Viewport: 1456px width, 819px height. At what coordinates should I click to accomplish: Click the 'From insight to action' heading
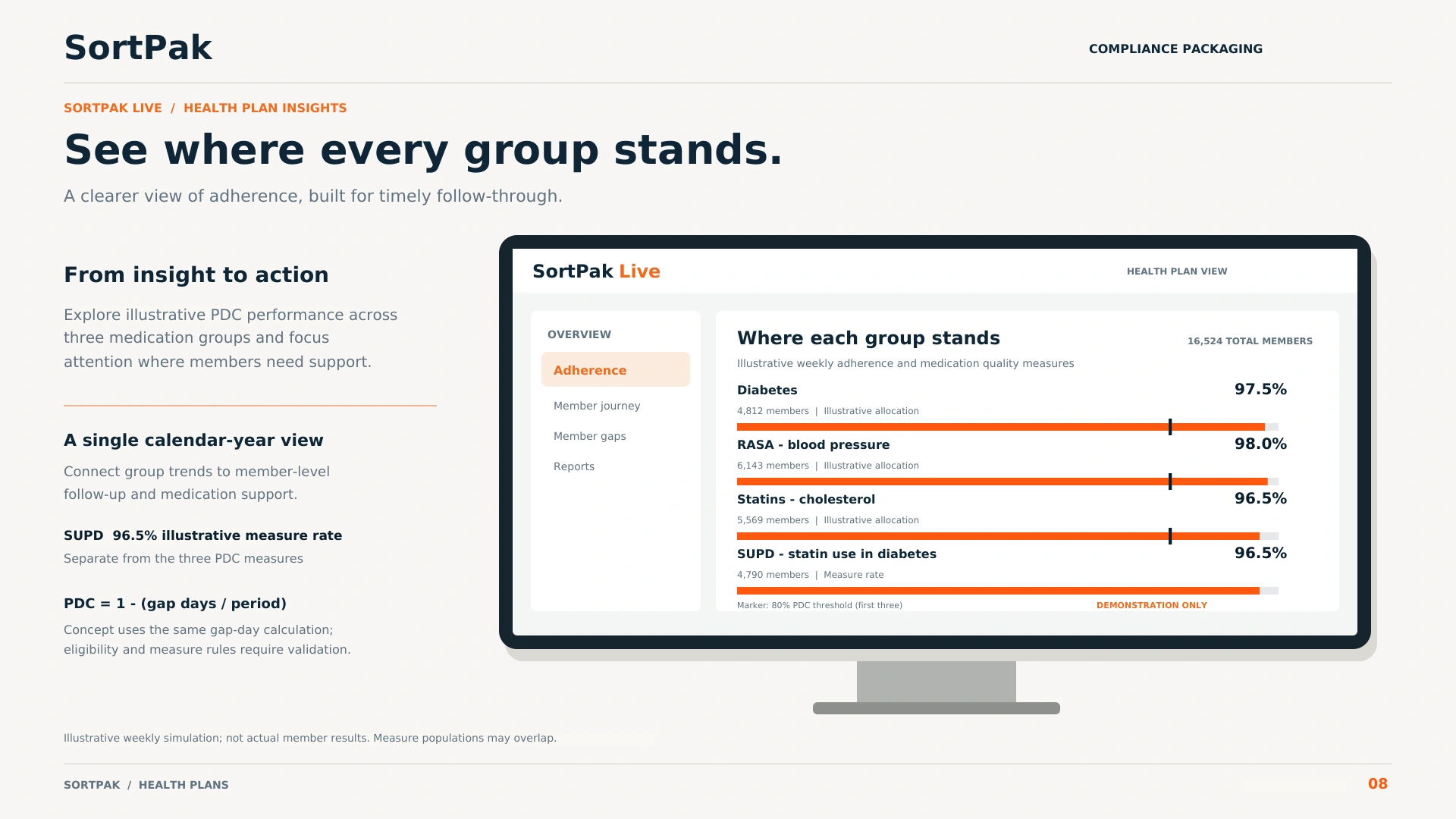pyautogui.click(x=196, y=275)
